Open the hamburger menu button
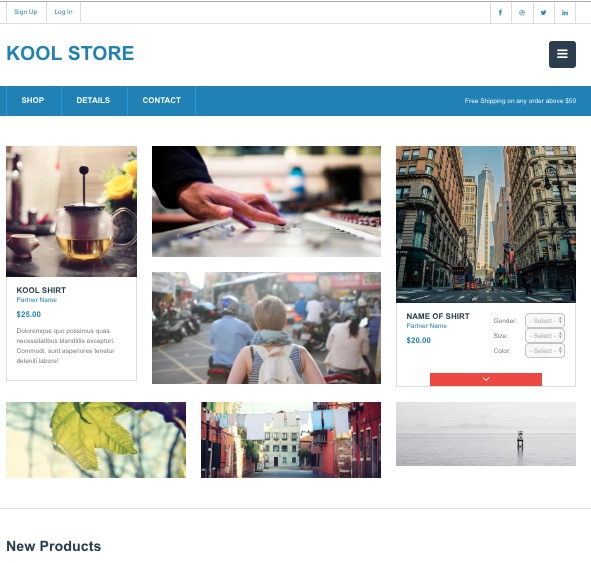Screen dimensions: 591x563 point(562,54)
